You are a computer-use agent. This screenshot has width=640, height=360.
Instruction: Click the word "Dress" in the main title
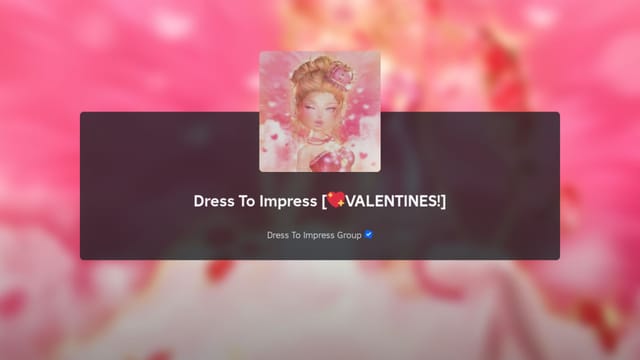click(214, 201)
